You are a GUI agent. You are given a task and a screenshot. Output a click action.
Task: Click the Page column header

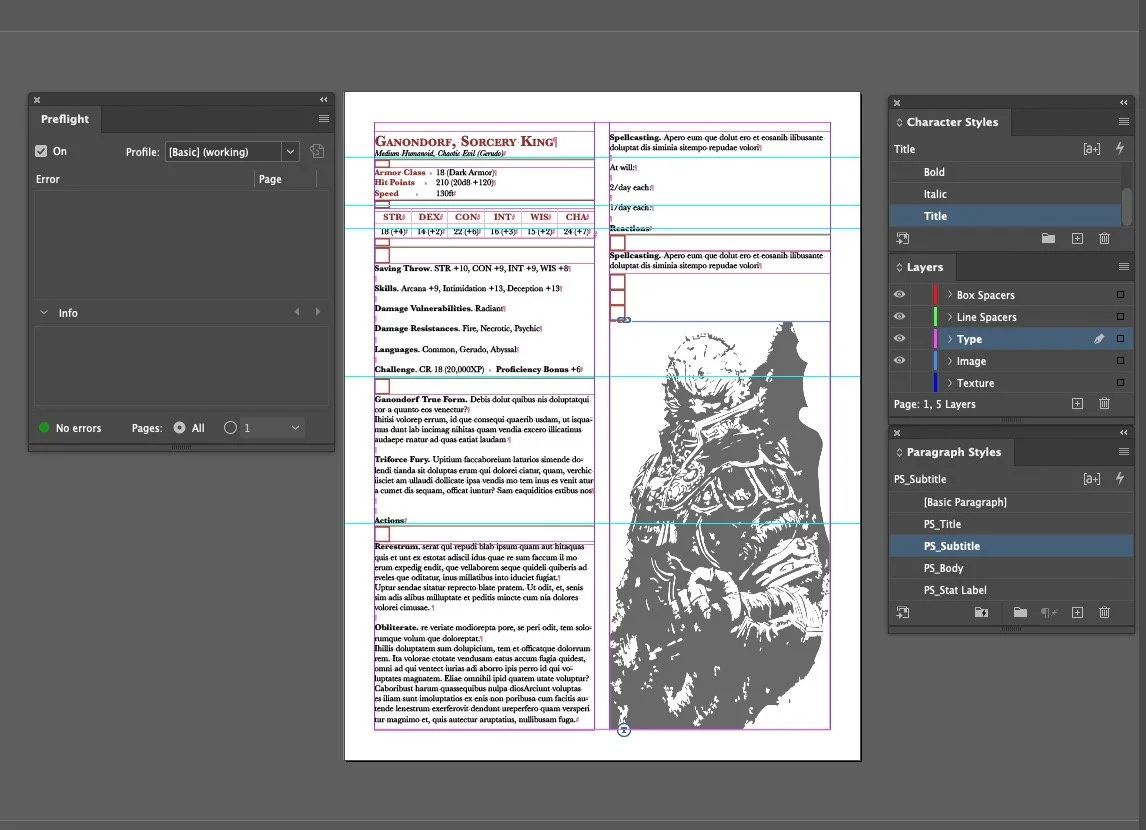click(286, 179)
